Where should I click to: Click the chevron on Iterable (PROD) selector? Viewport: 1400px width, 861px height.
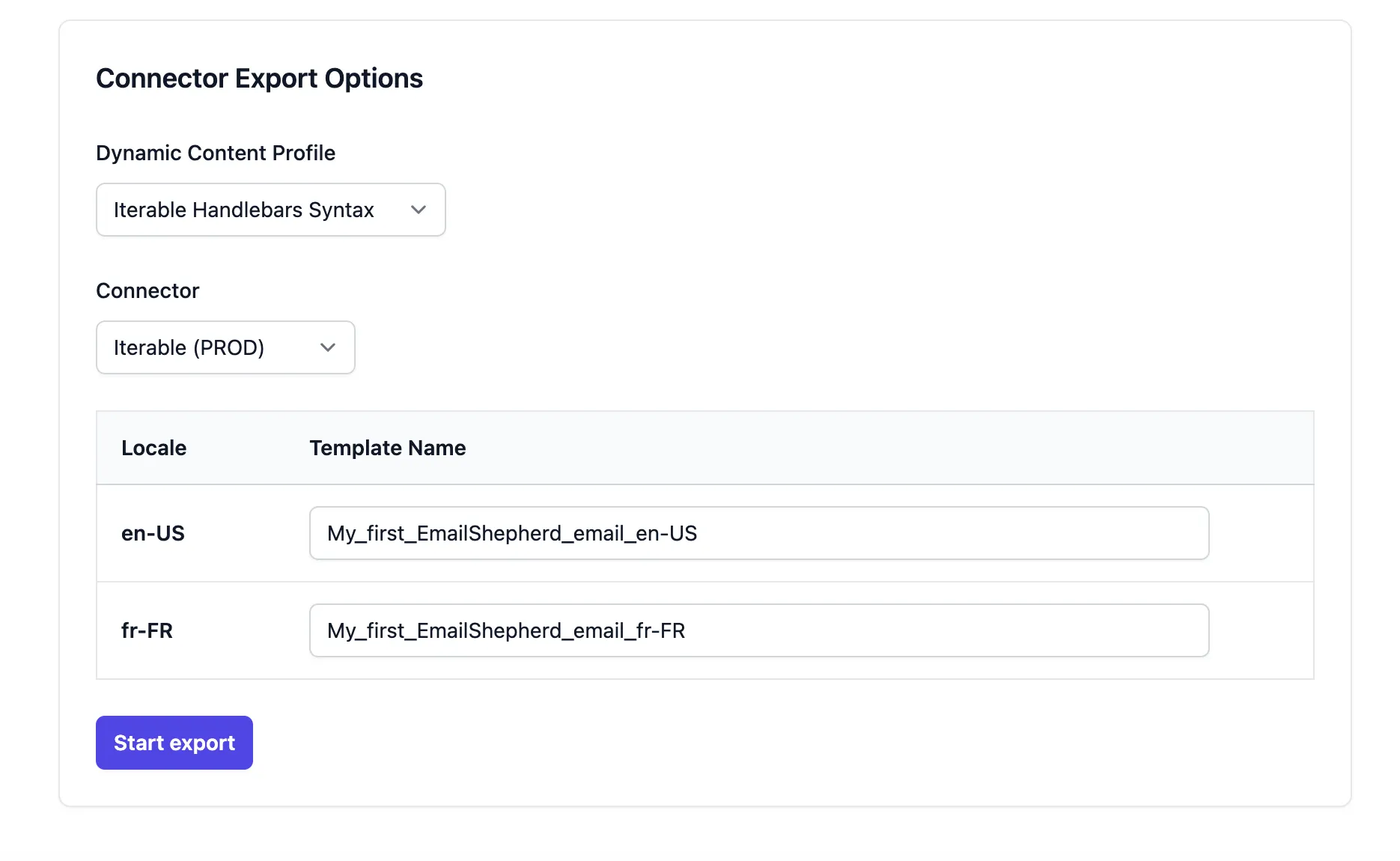click(327, 347)
